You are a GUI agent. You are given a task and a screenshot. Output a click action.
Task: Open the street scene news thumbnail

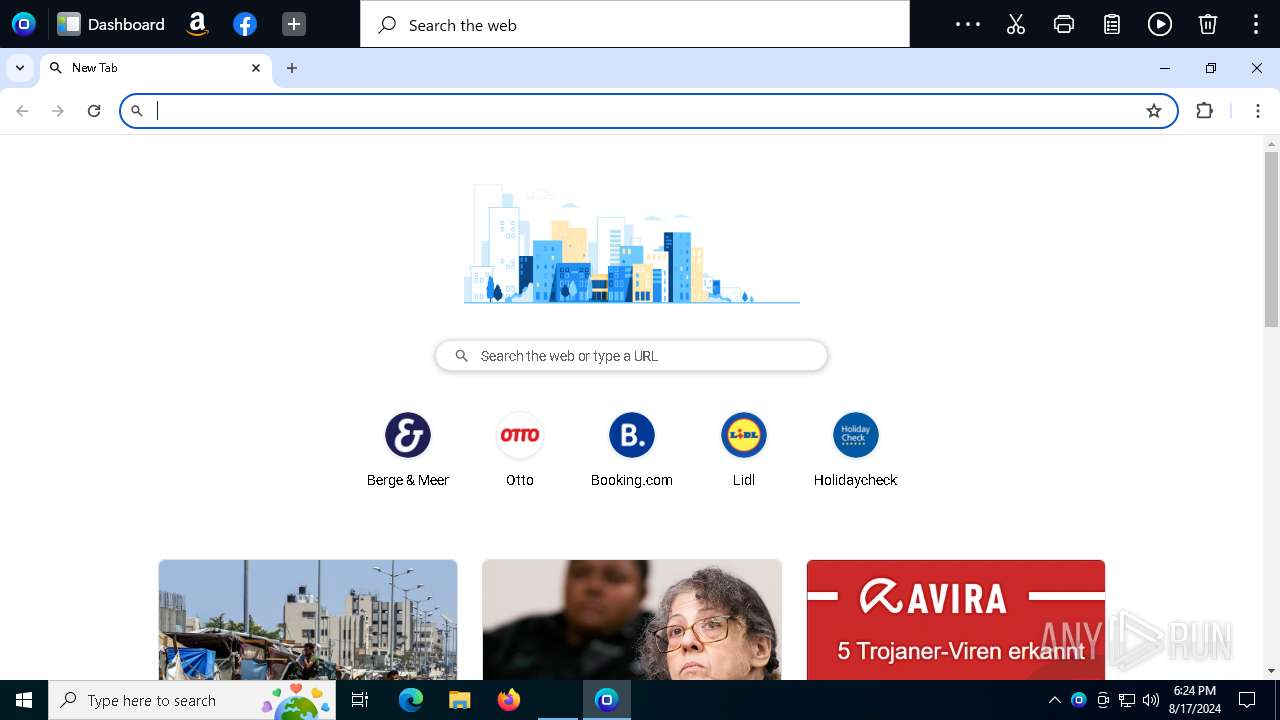click(308, 620)
